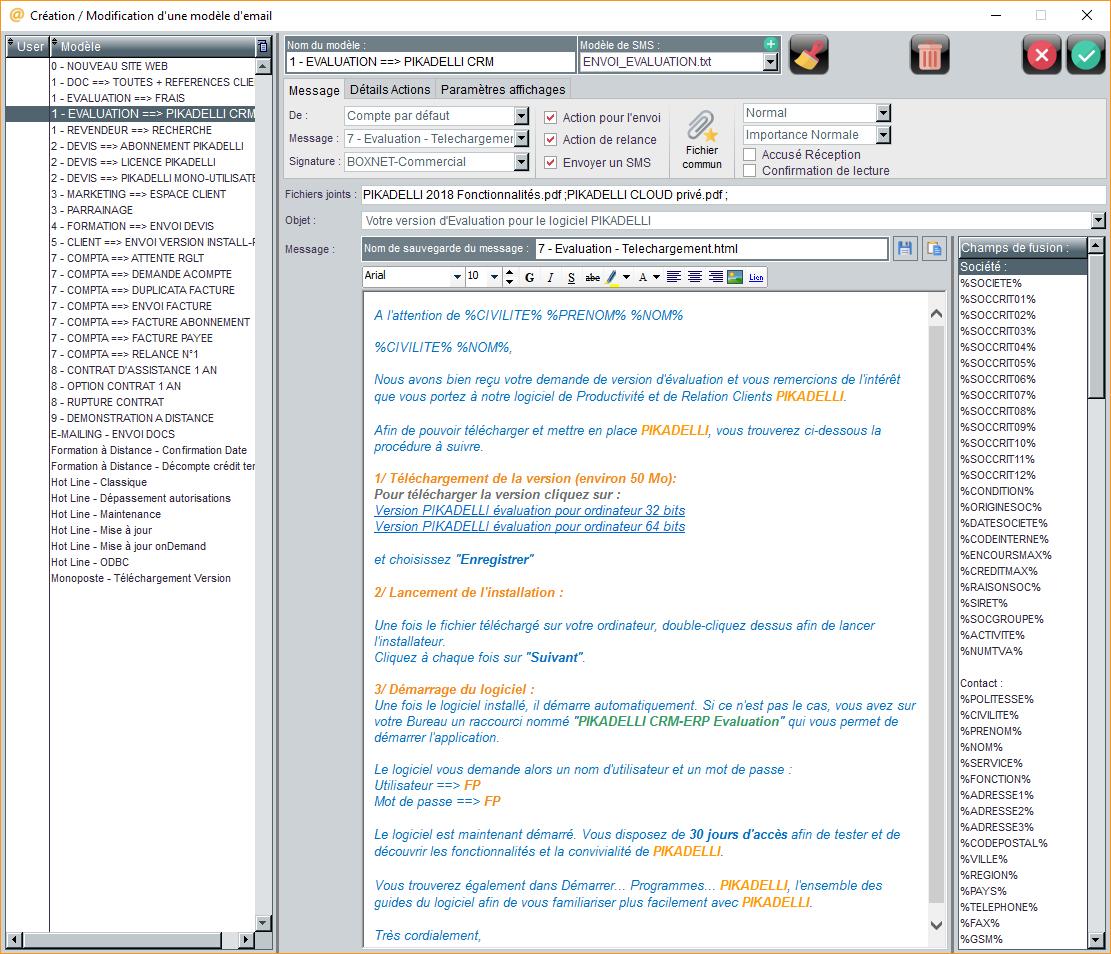Screen dimensions: 1111x954
Task: Validate with the green checkmark button
Action: click(1085, 55)
